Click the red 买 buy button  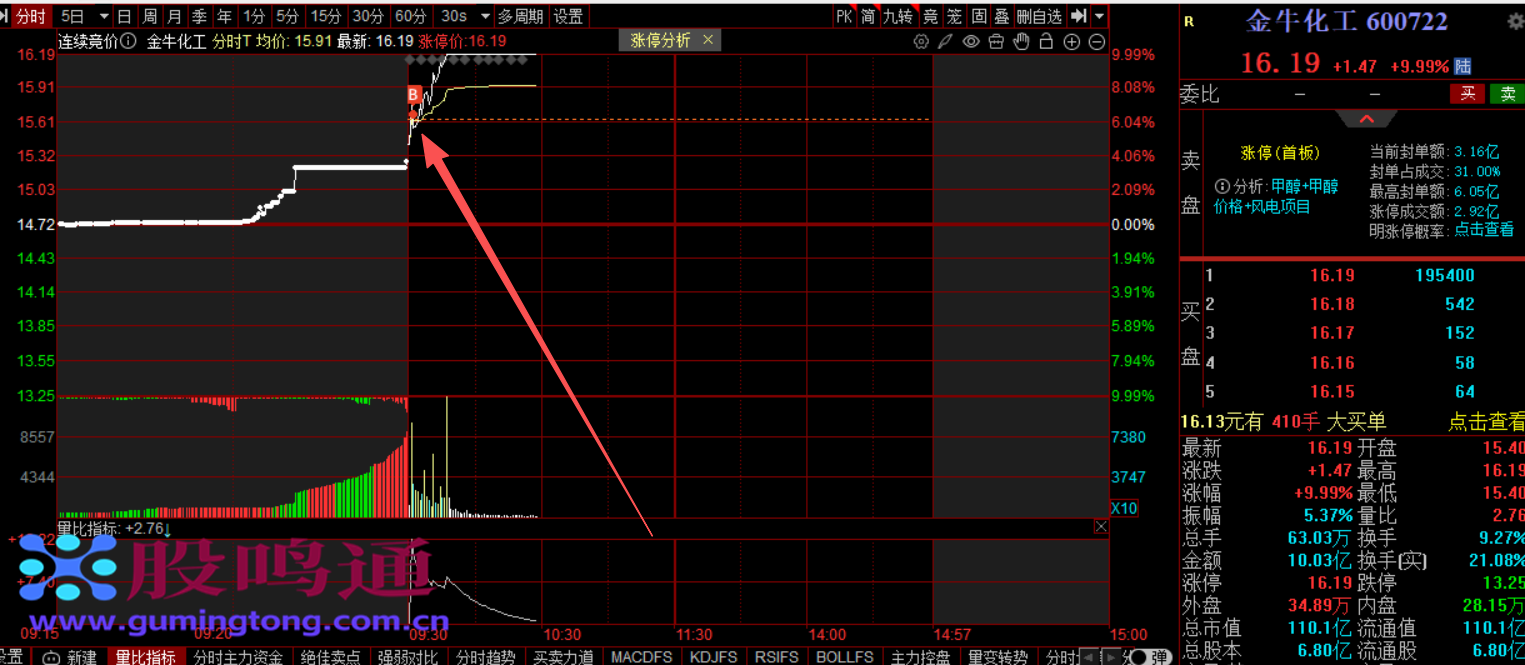pos(1468,93)
